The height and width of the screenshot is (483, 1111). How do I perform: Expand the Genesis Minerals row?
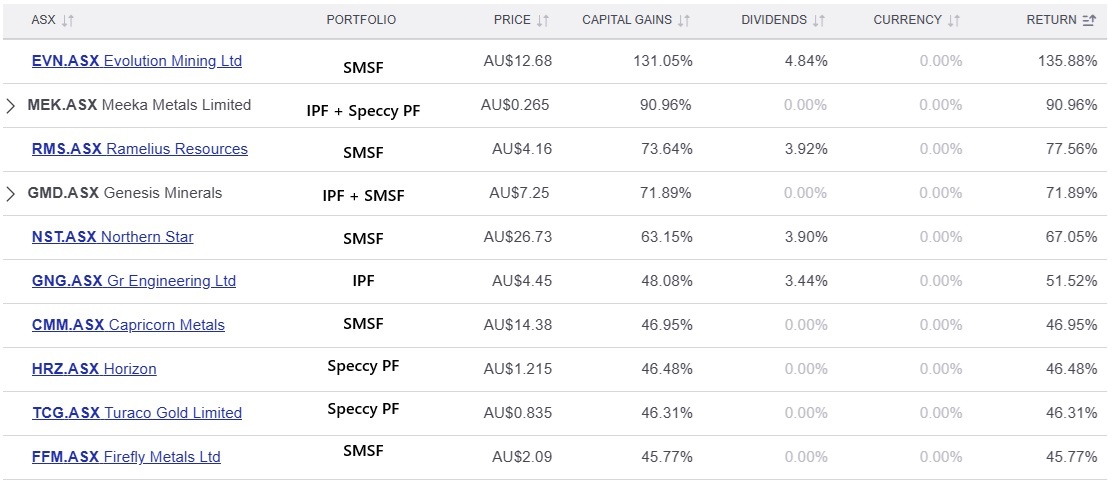coord(11,194)
